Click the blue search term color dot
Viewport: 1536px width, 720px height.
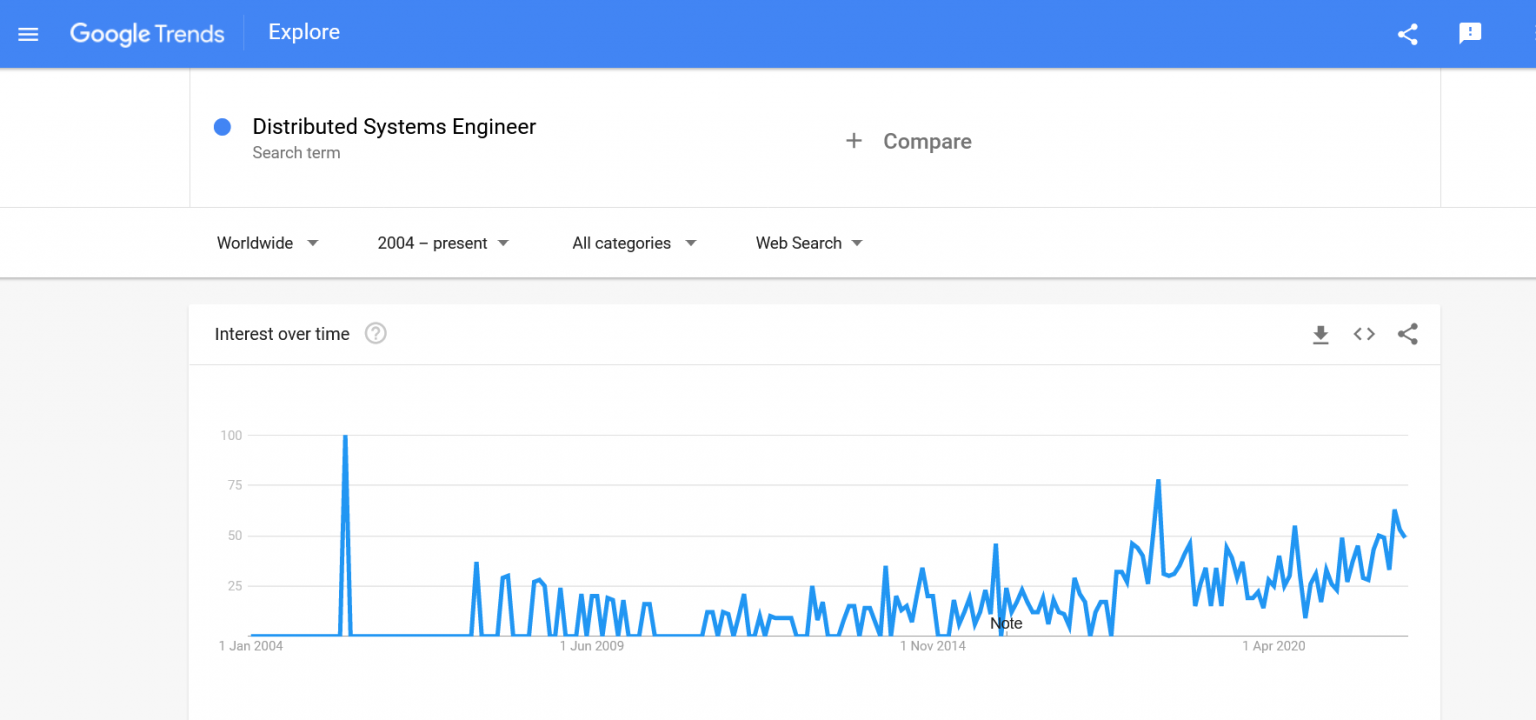[221, 126]
